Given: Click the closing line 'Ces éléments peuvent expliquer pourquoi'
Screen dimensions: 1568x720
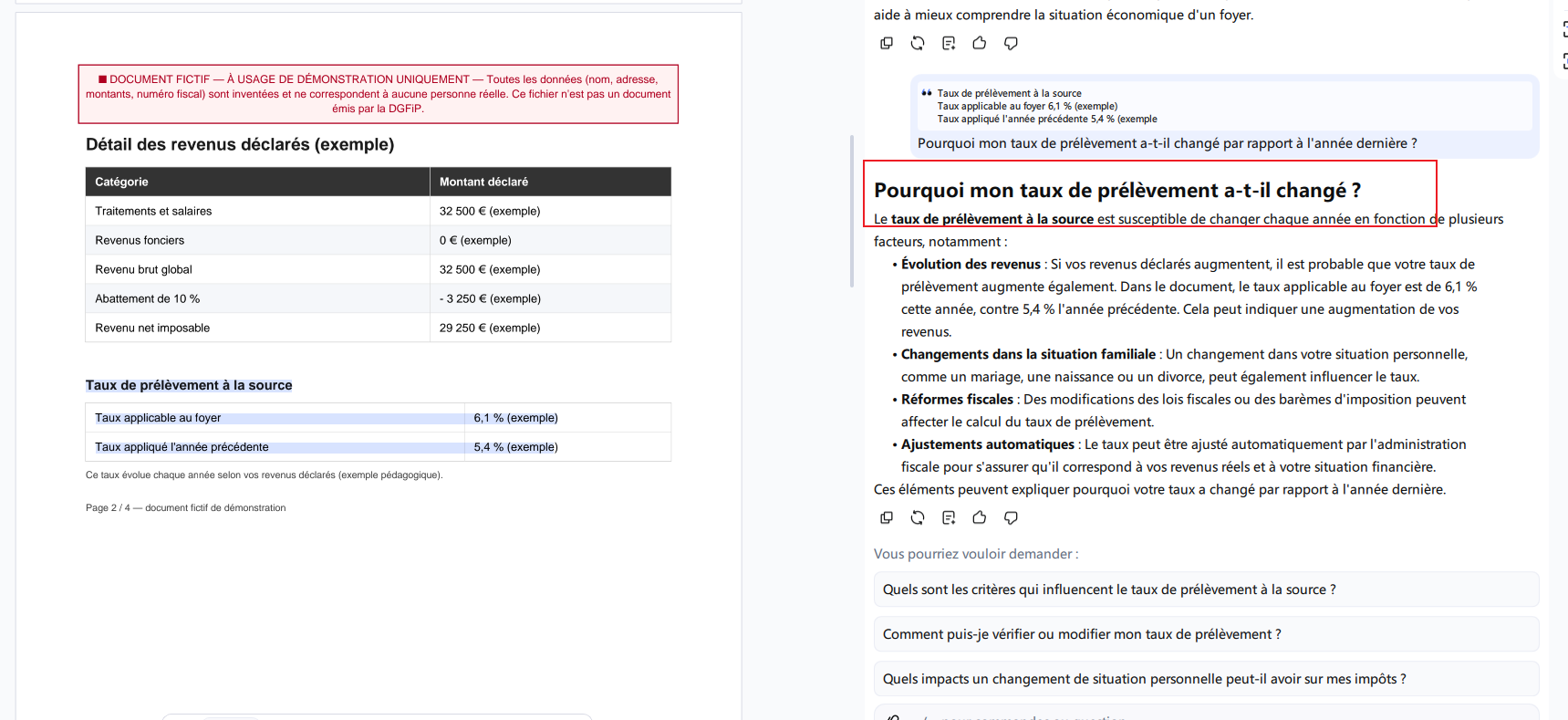Looking at the screenshot, I should (x=1159, y=489).
